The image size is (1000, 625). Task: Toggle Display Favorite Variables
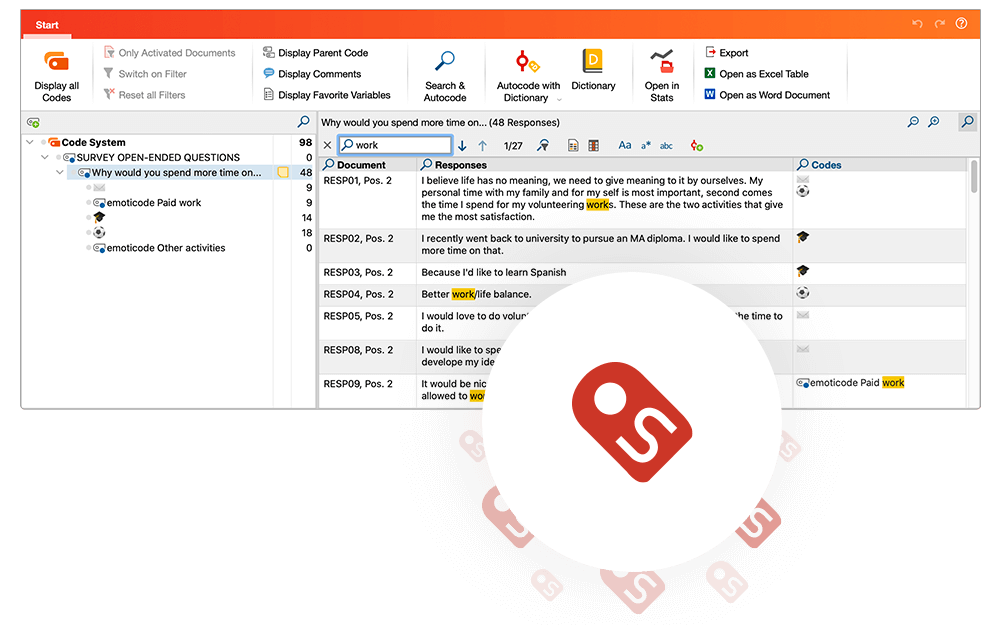[327, 95]
